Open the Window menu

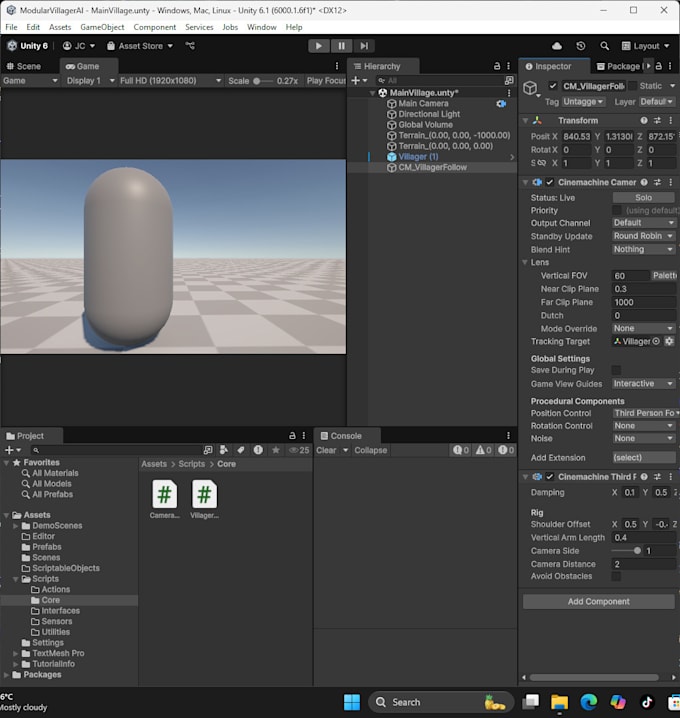click(261, 27)
